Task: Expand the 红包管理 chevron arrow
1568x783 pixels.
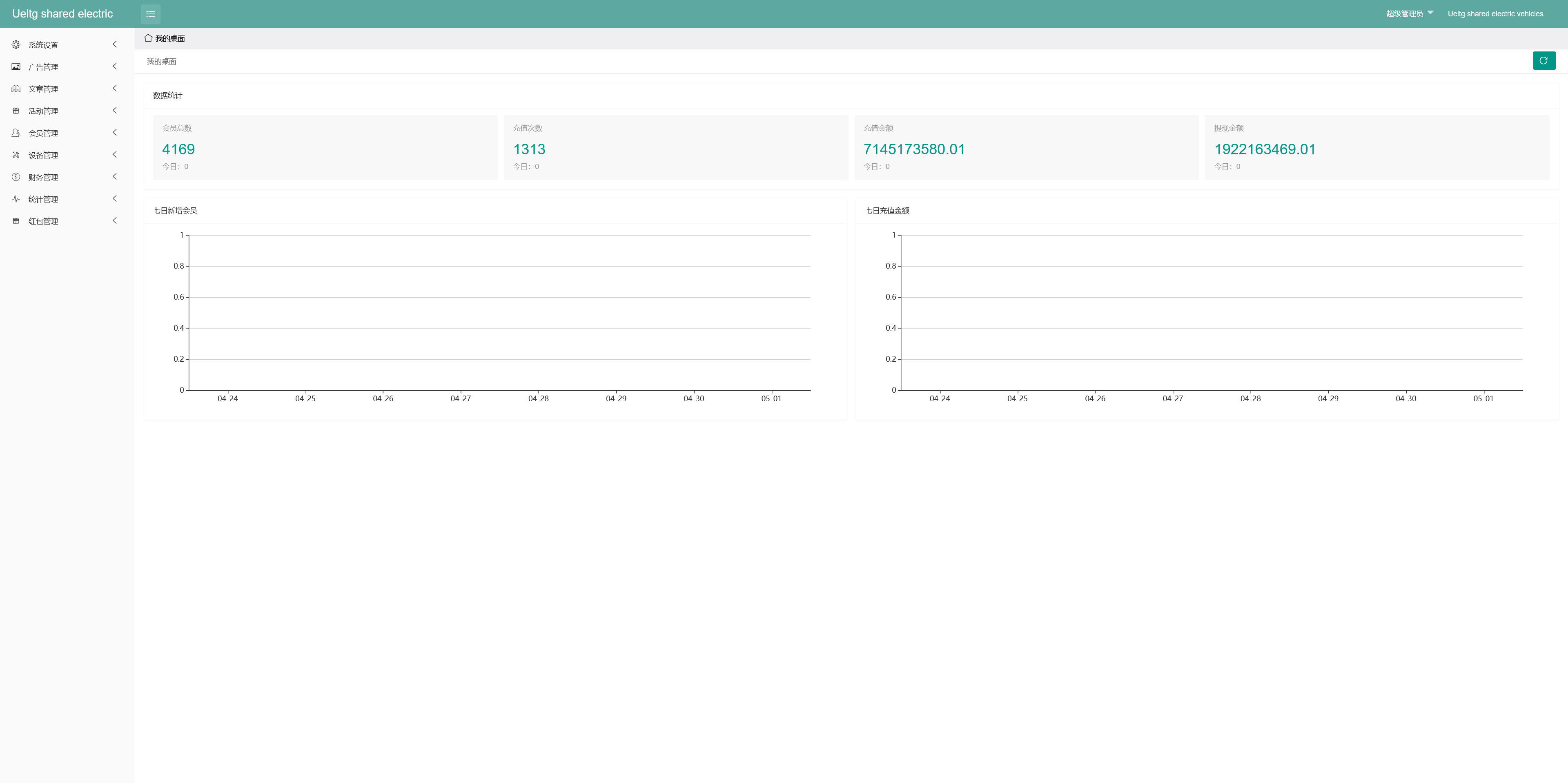Action: [114, 221]
